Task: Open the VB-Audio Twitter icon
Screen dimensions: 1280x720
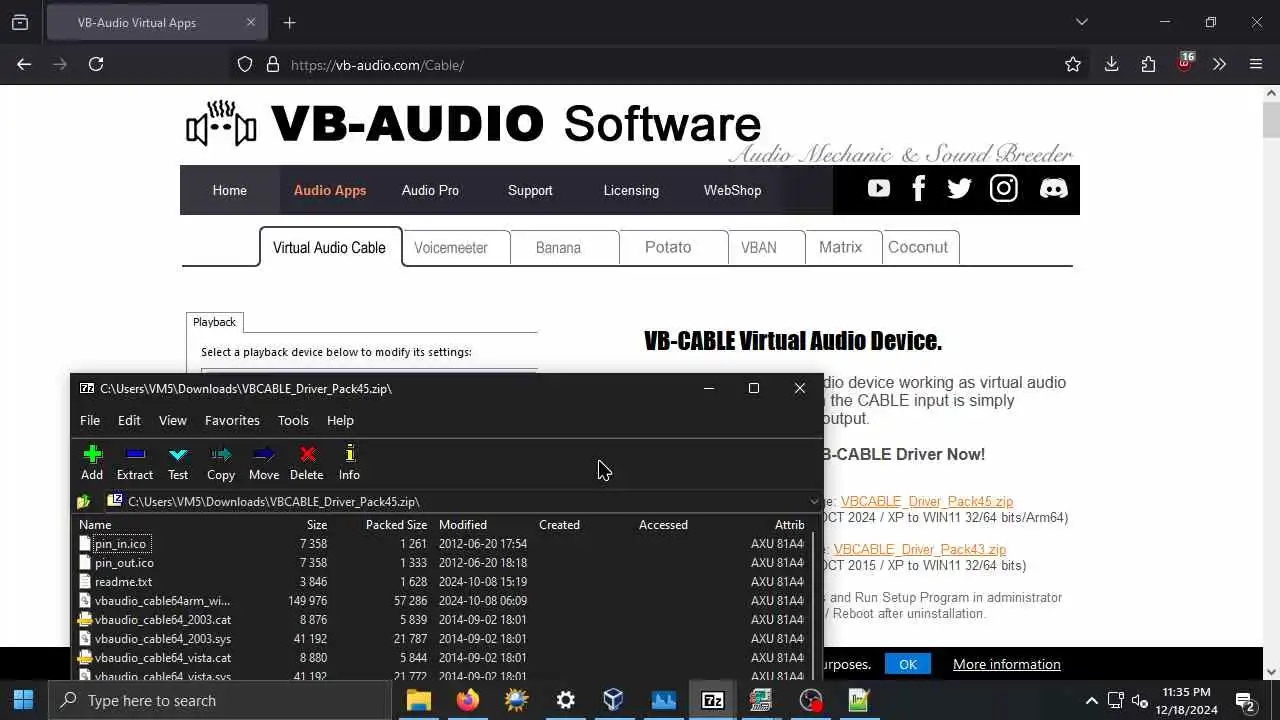Action: [x=959, y=189]
